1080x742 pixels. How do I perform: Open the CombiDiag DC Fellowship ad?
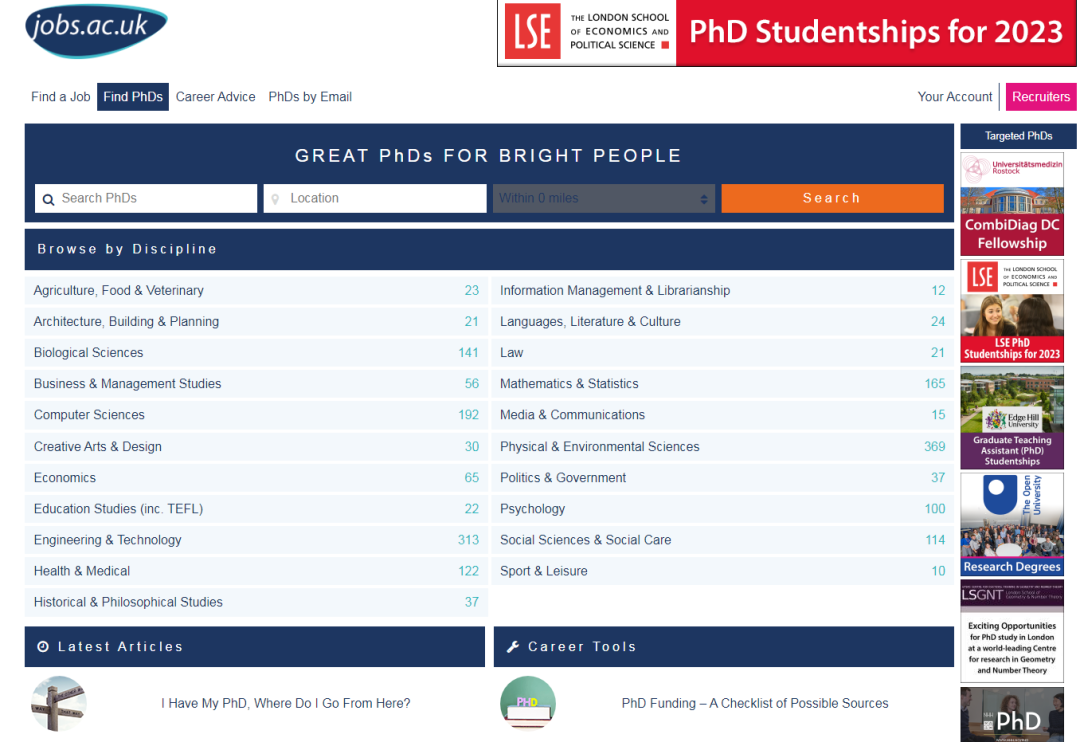click(1012, 204)
